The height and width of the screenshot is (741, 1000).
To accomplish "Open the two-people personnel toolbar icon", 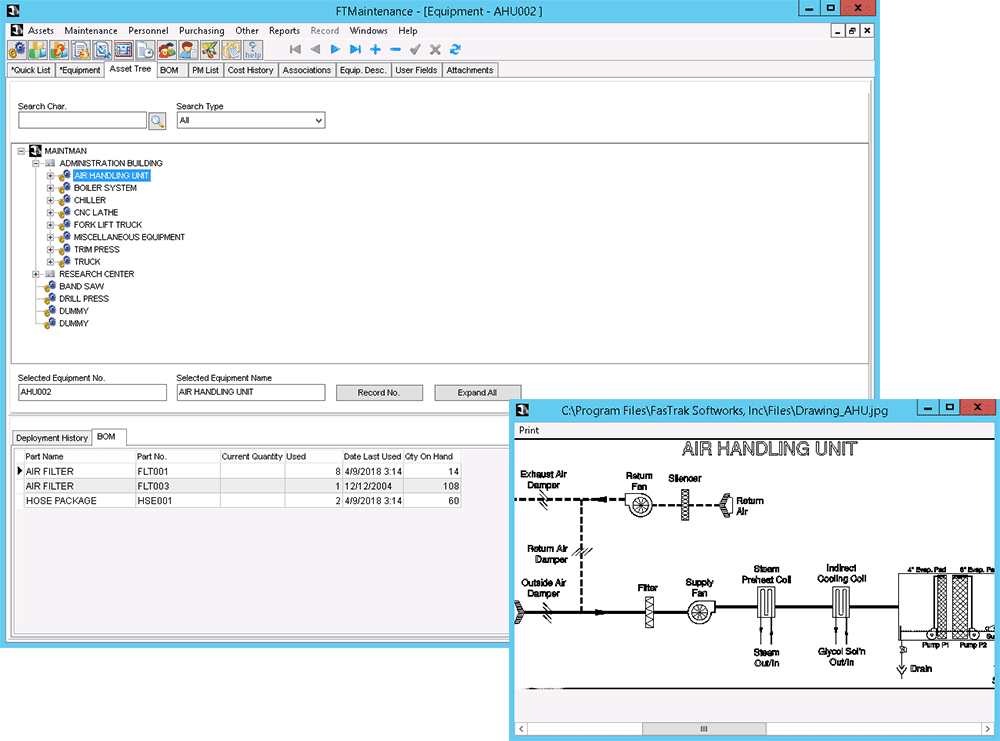I will 167,50.
